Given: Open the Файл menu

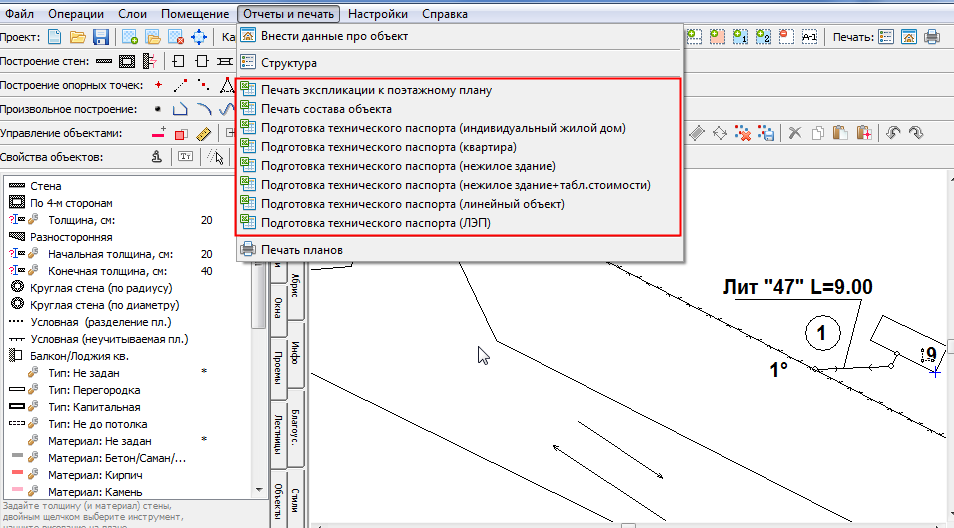Looking at the screenshot, I should 19,13.
